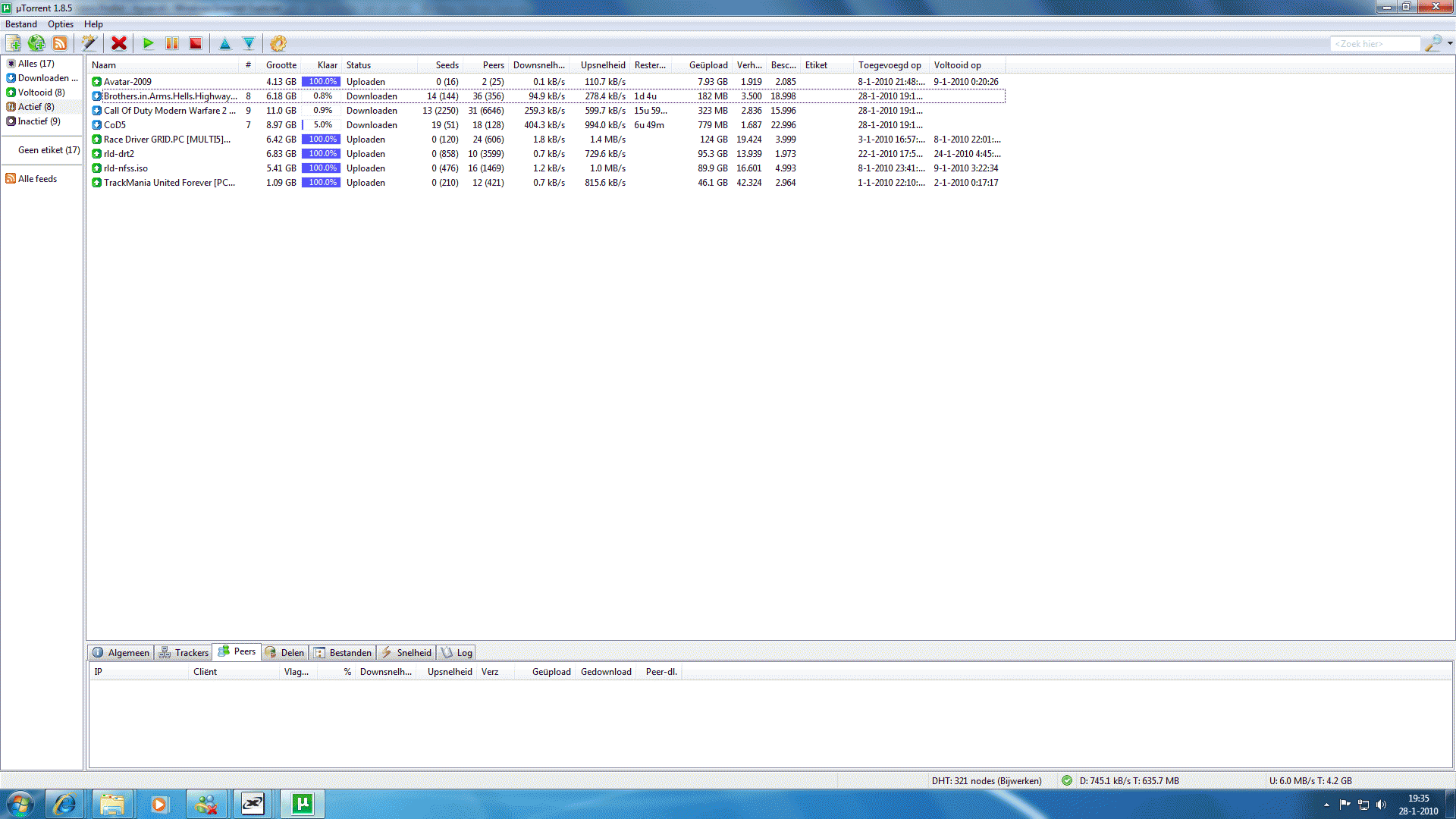Select TrackMania United Forever torrent
The height and width of the screenshot is (819, 1456).
tap(547, 183)
